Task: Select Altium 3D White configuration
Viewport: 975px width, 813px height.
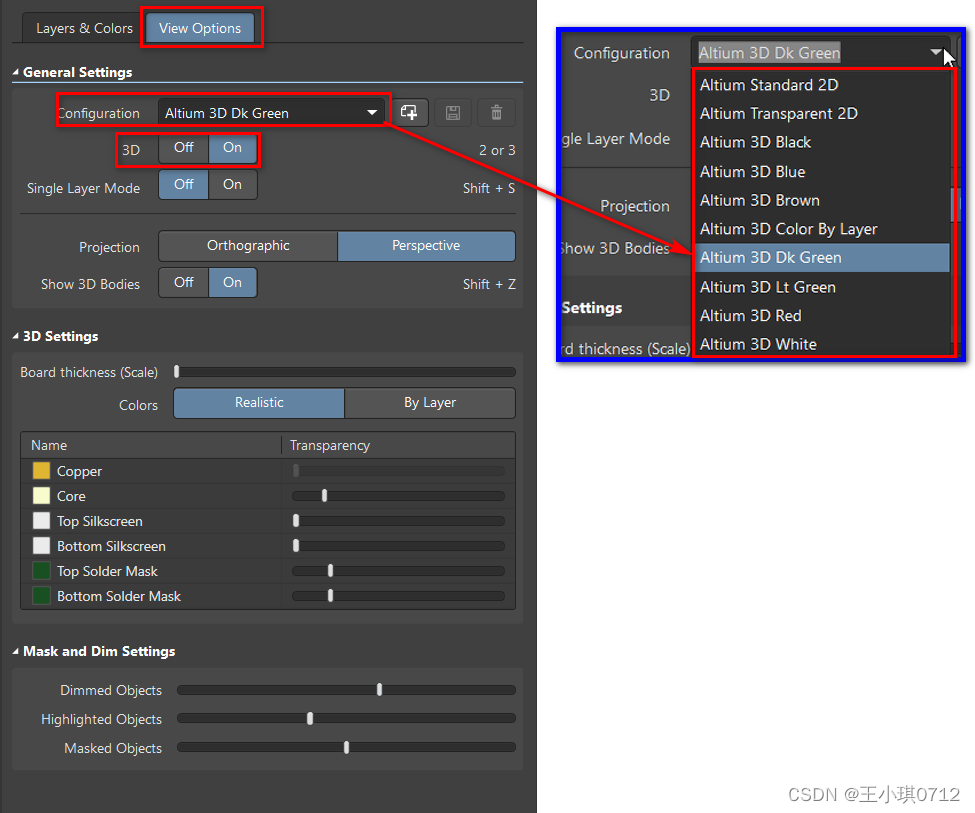Action: (x=822, y=344)
